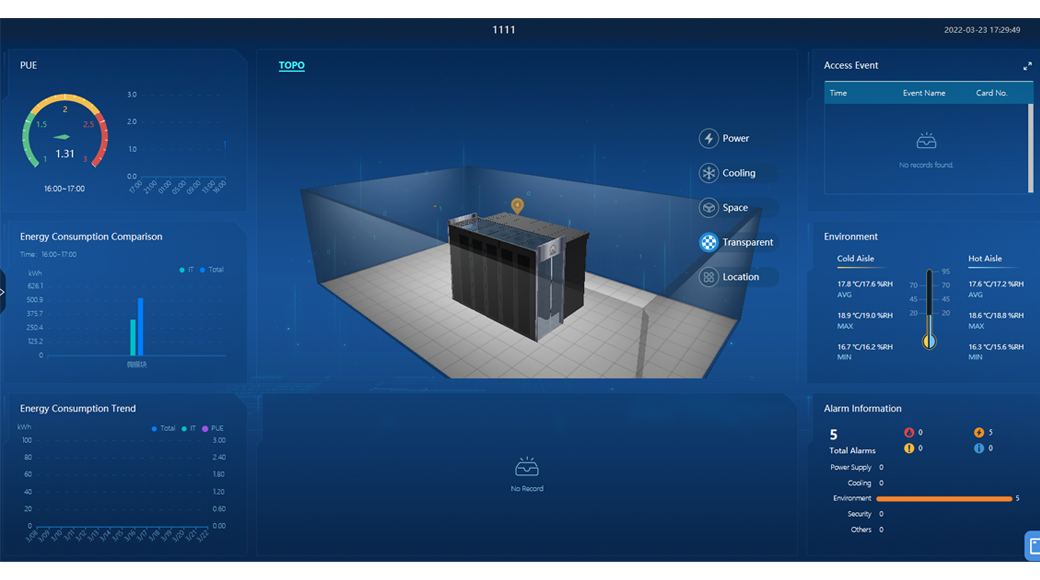The width and height of the screenshot is (1040, 580).
Task: Click the Event Name column header
Action: (x=924, y=93)
